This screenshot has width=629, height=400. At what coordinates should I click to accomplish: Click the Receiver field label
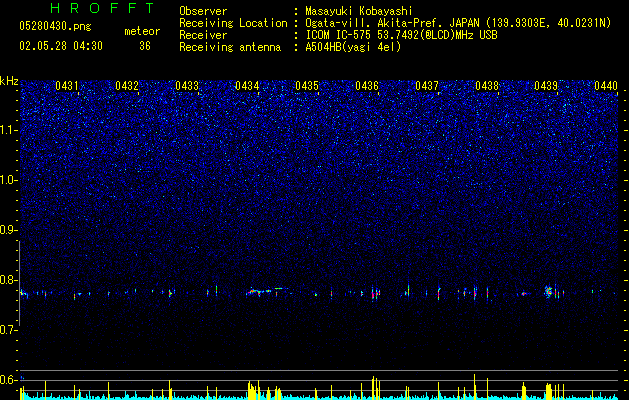(x=203, y=35)
